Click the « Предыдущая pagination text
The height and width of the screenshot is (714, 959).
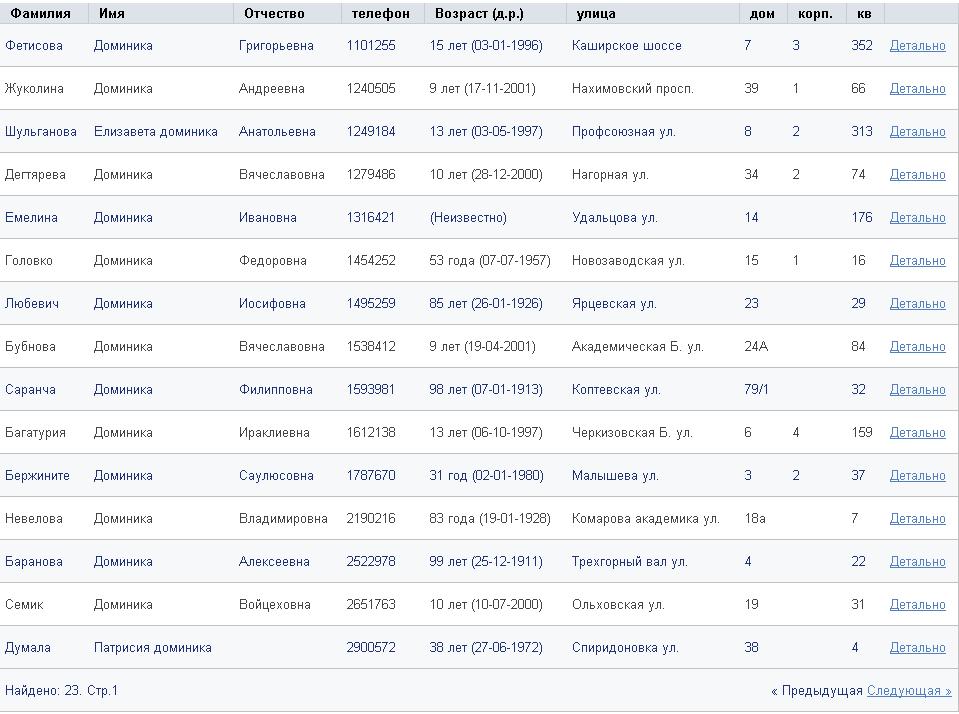coord(816,691)
